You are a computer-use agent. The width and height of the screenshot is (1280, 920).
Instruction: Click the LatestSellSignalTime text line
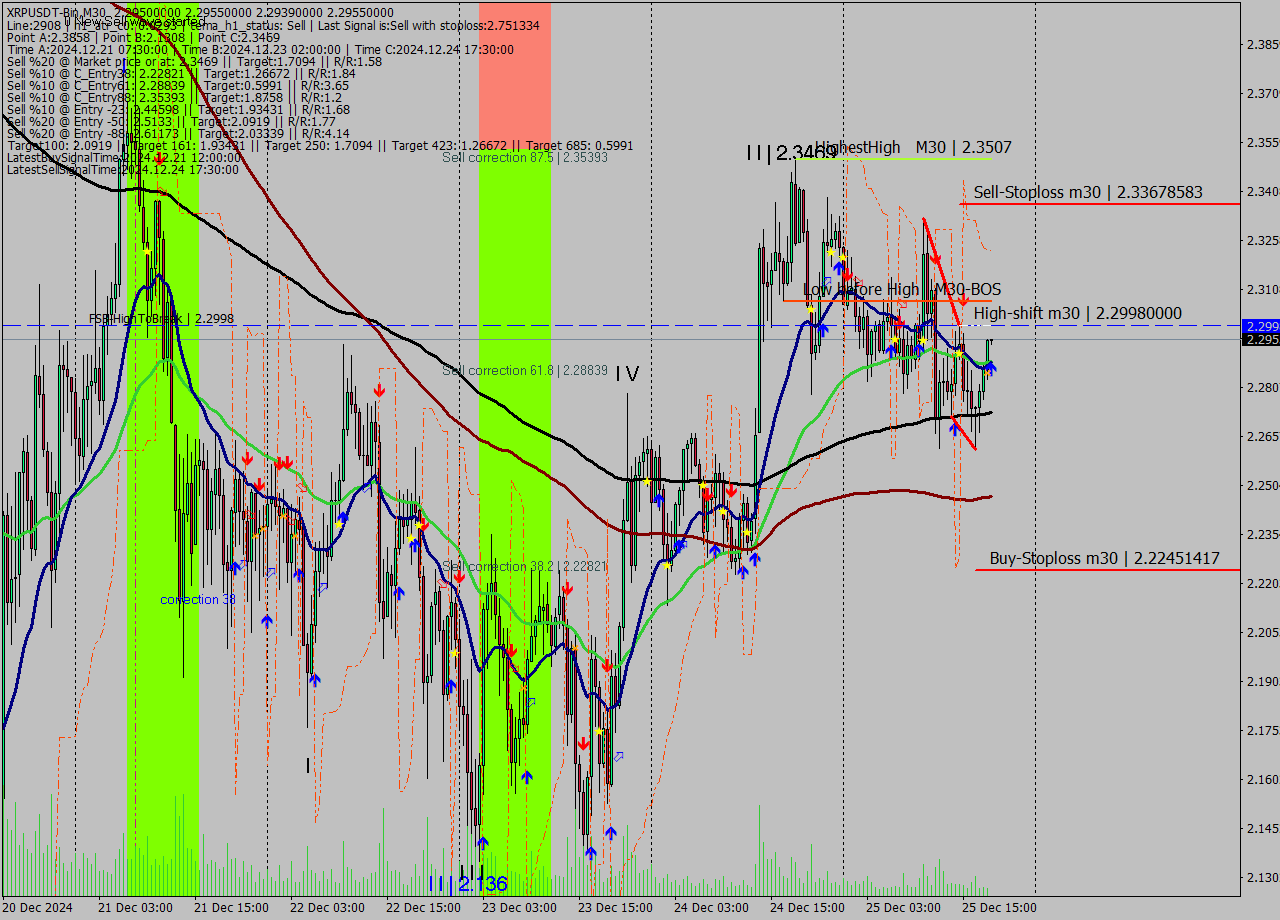tap(123, 169)
